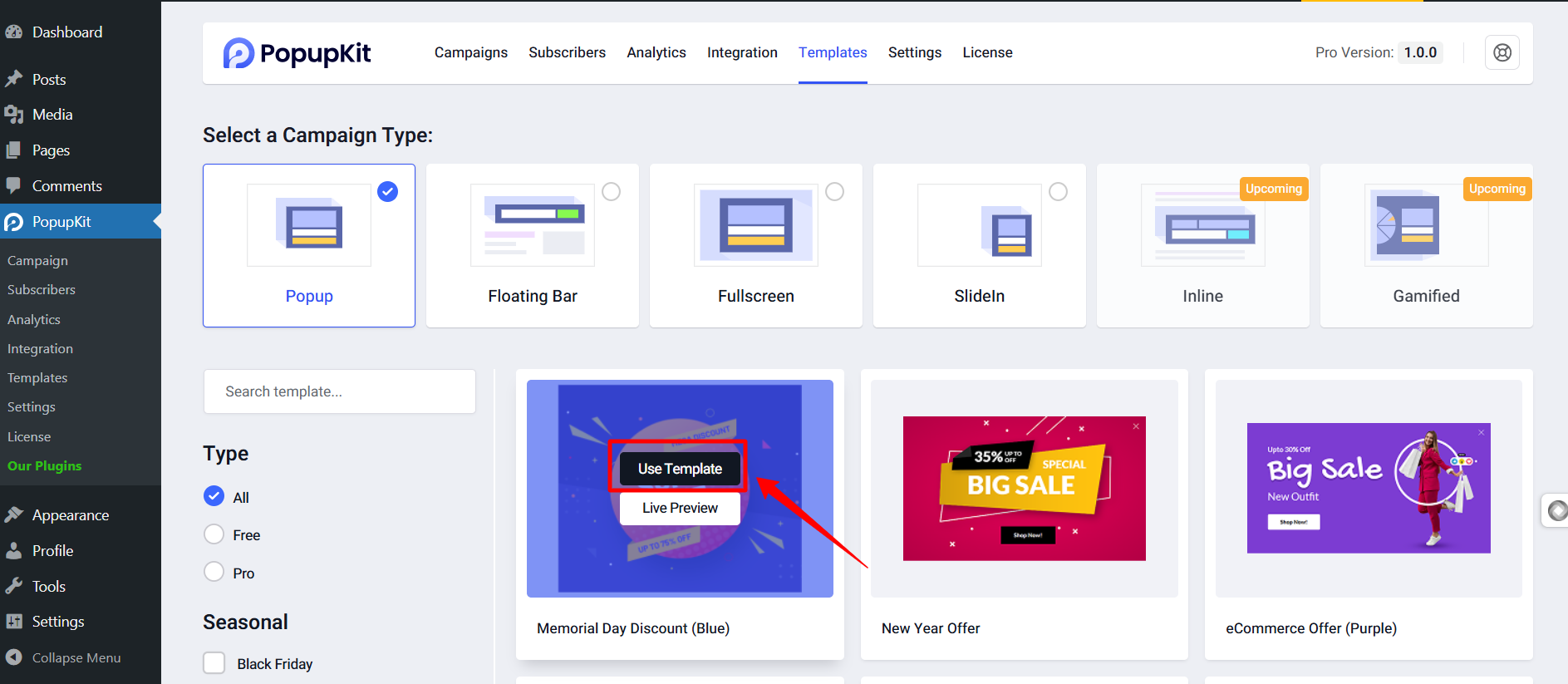Open the Campaigns tab
Image resolution: width=1568 pixels, height=684 pixels.
pos(471,52)
